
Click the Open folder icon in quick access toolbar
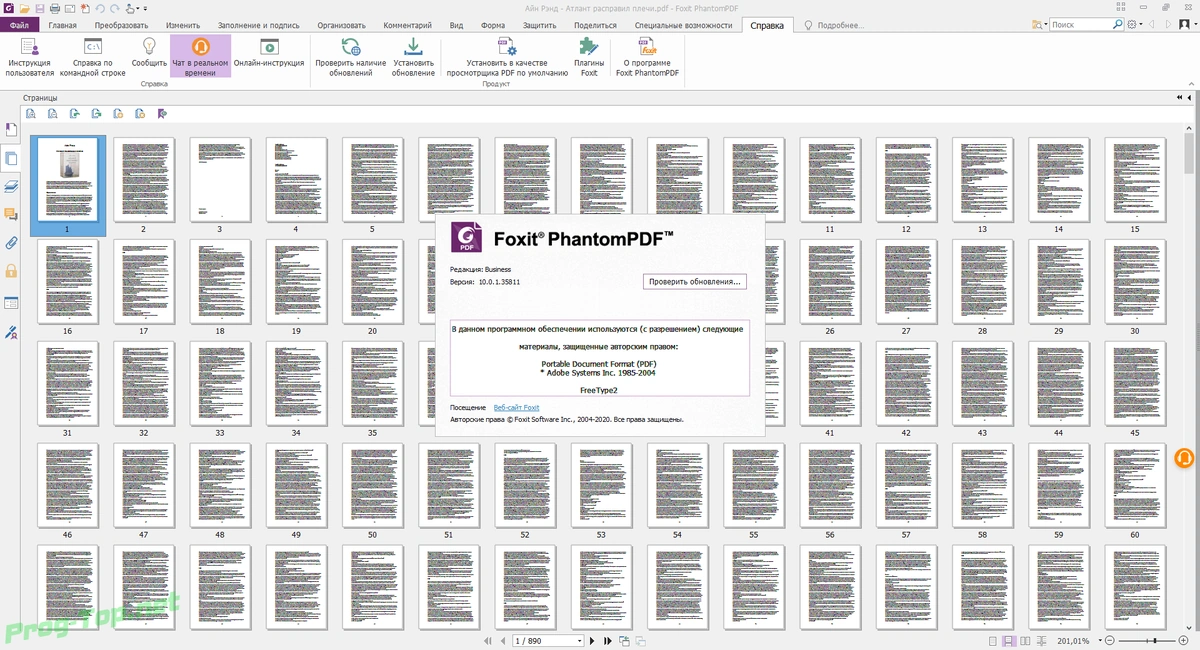pyautogui.click(x=25, y=9)
